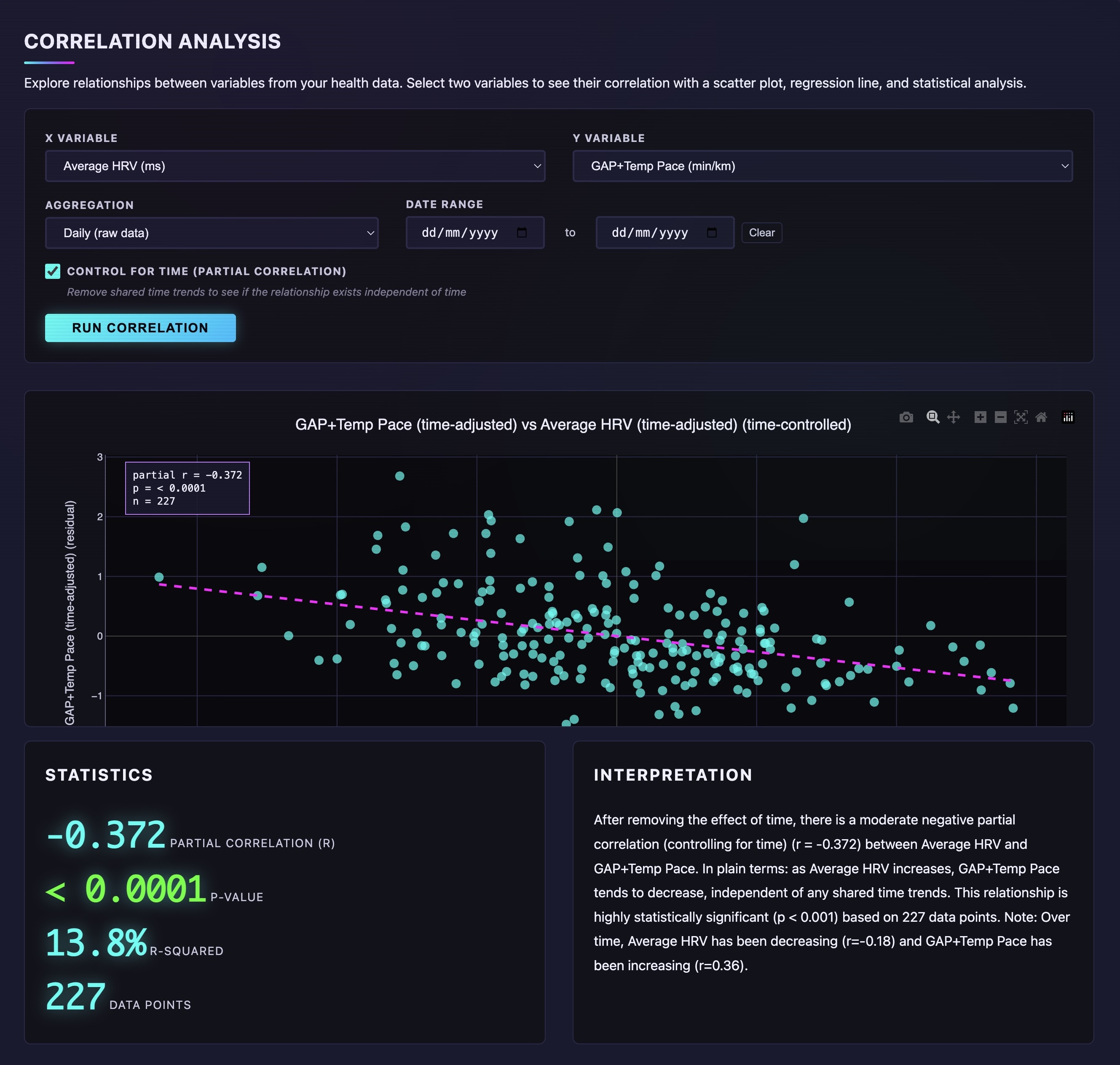Screen dimensions: 1120x1065
Task: Zoom in on the chart using the plus icon
Action: point(980,417)
